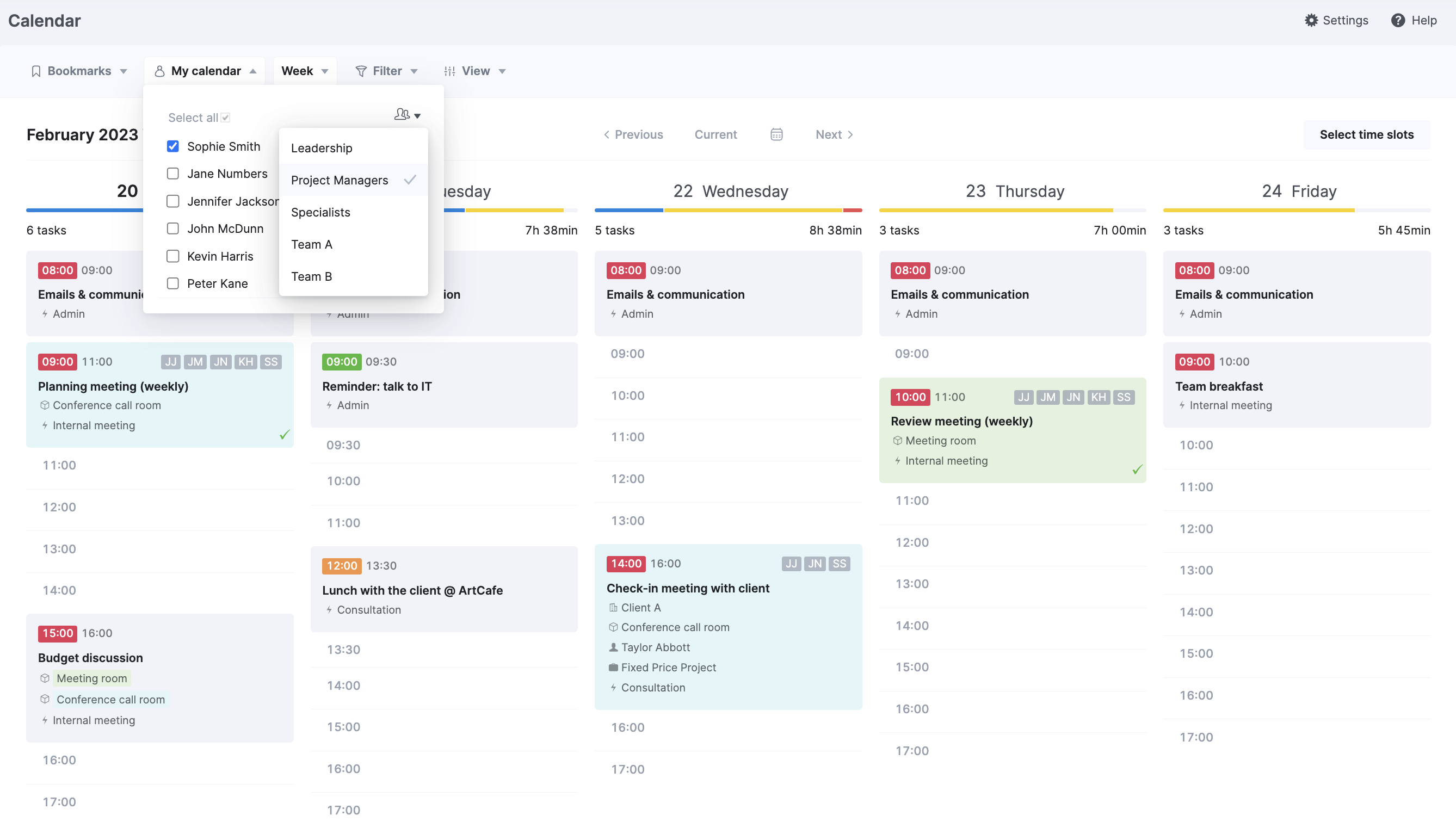
Task: Click the Settings gear icon
Action: (1311, 20)
